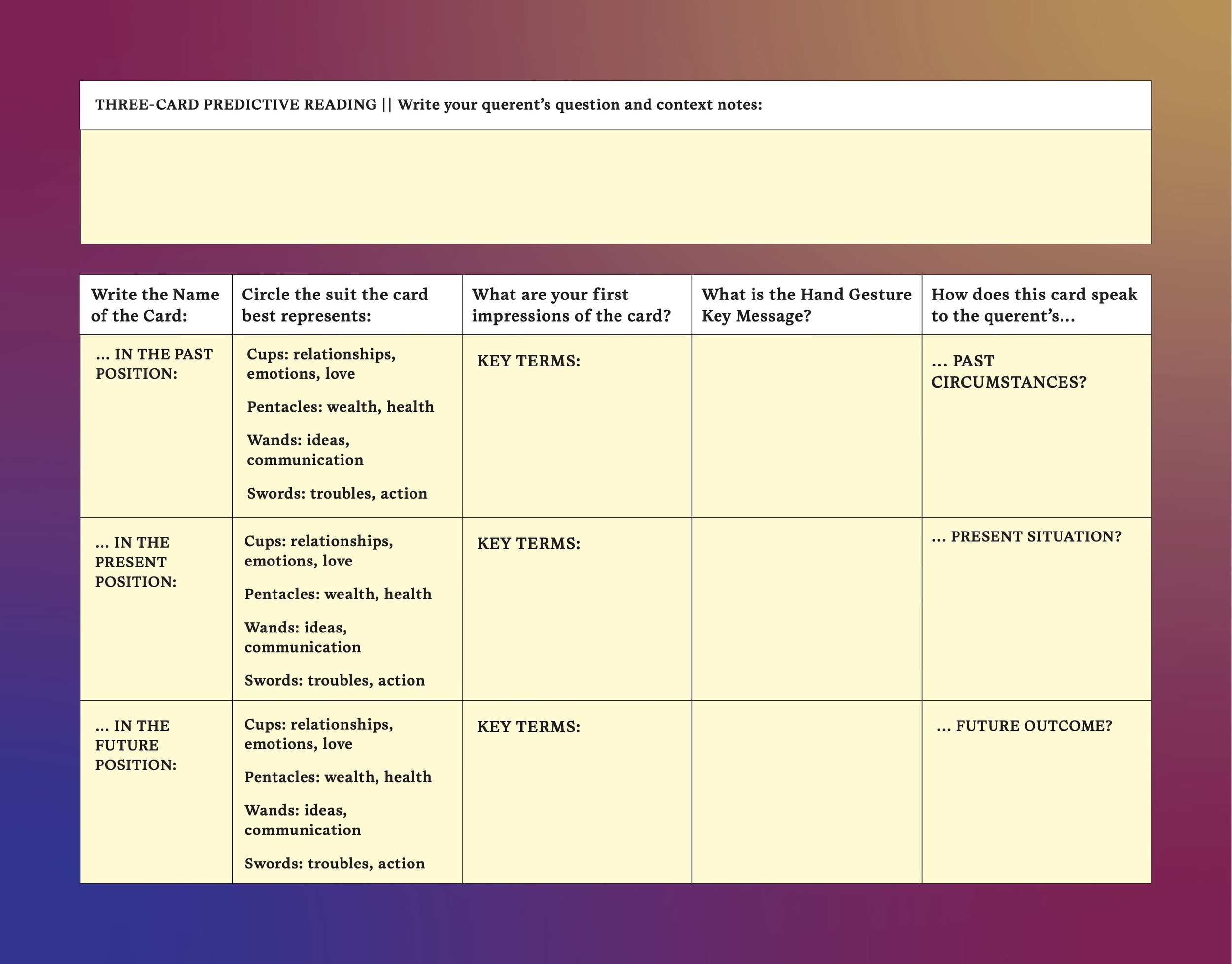The height and width of the screenshot is (964, 1232).
Task: Circle 'Pentacles: wealth, health' in the Past row
Action: (341, 407)
